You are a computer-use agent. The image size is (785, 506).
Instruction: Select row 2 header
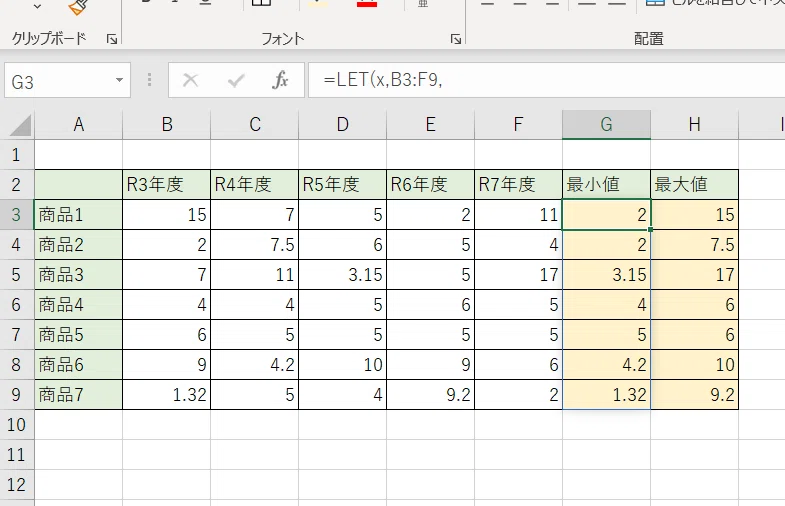pos(17,185)
